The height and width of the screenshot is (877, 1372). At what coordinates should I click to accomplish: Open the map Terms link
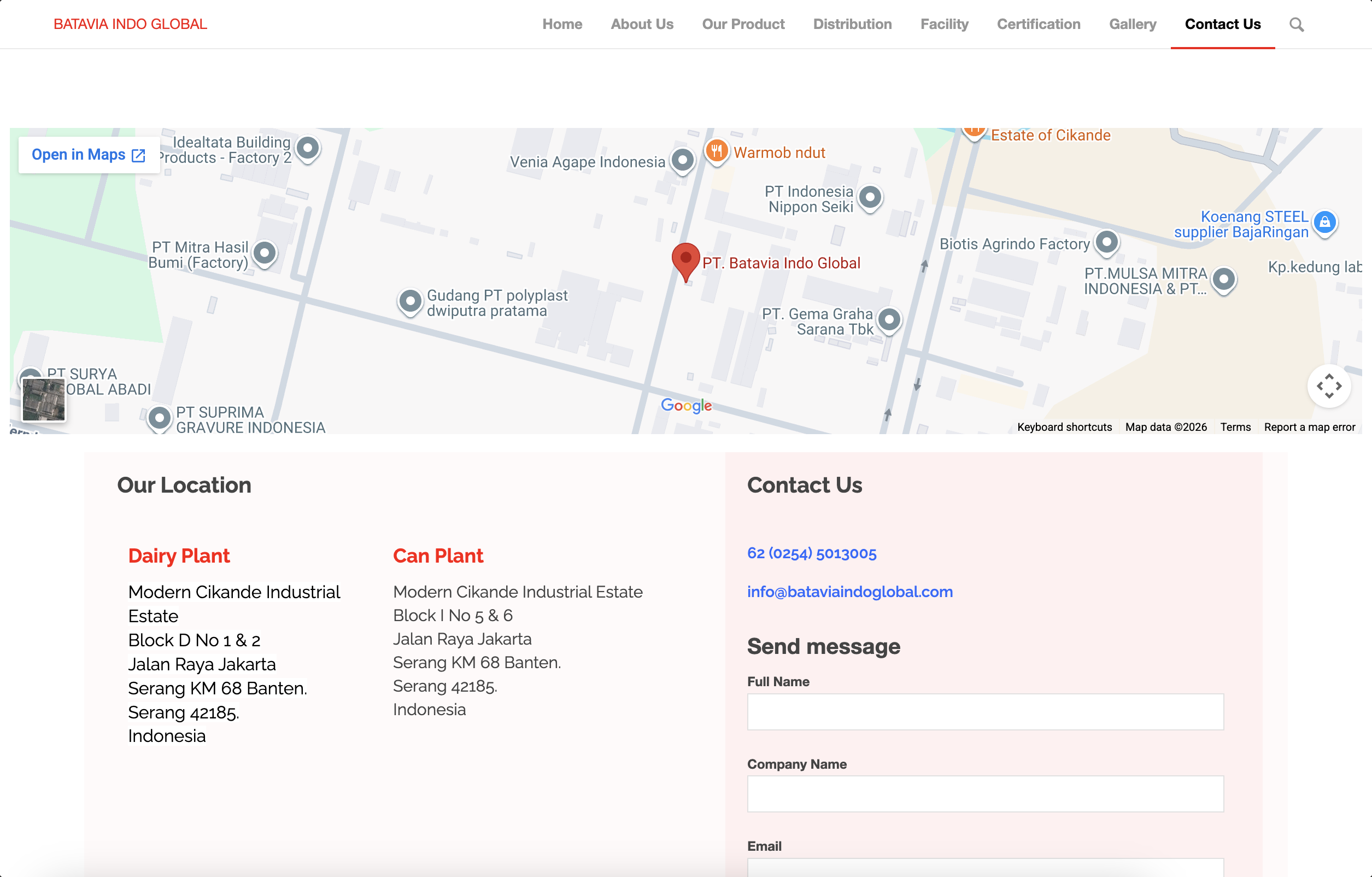[1235, 427]
